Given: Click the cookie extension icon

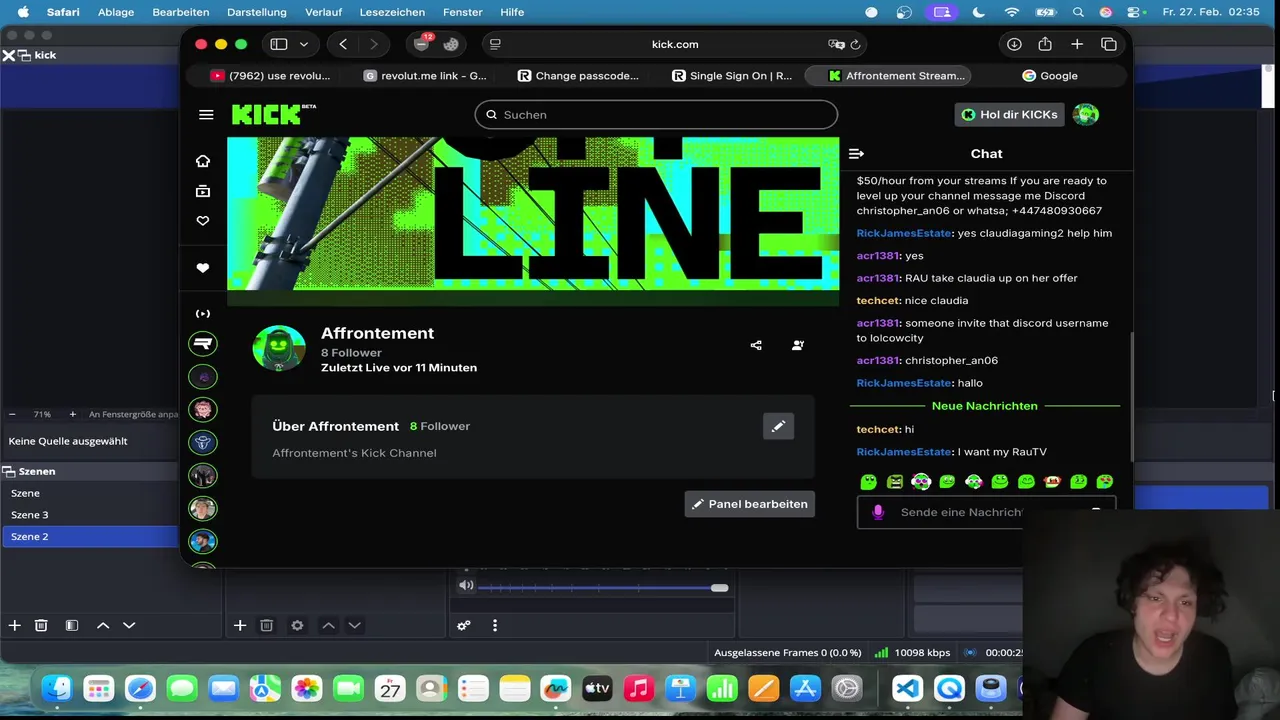Looking at the screenshot, I should click(x=451, y=44).
